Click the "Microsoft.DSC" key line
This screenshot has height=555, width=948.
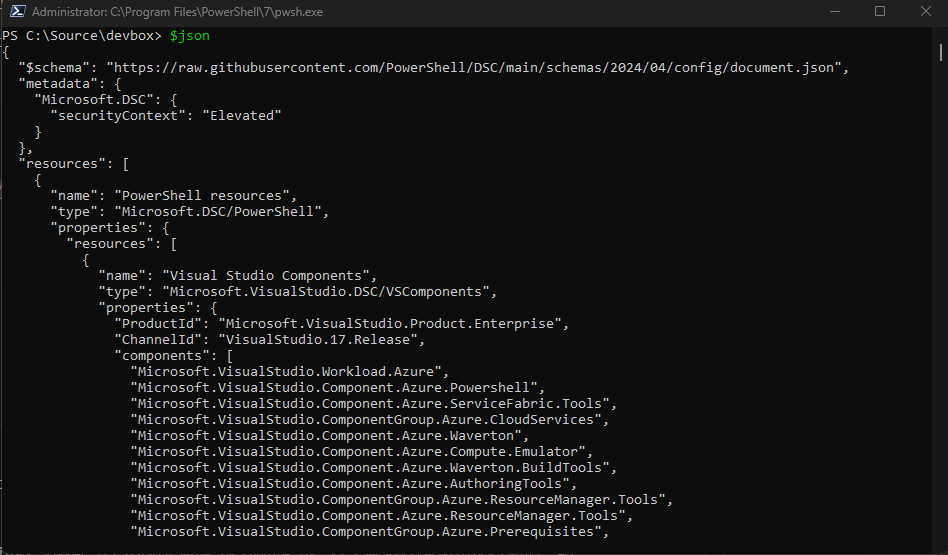click(106, 100)
